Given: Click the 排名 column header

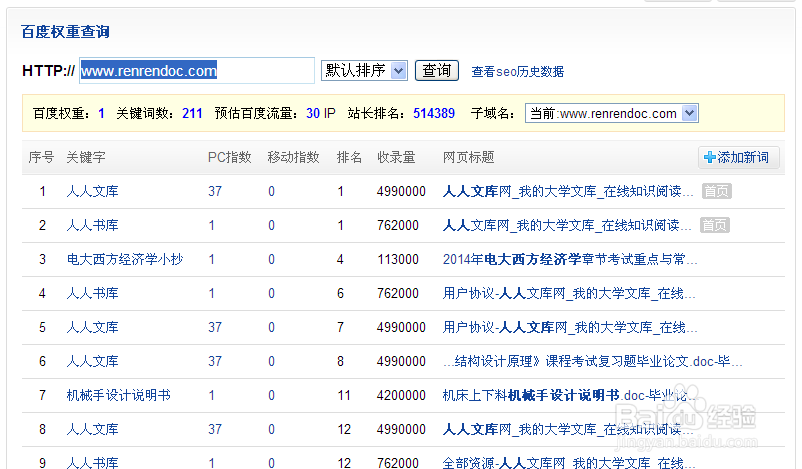Looking at the screenshot, I should tap(349, 157).
